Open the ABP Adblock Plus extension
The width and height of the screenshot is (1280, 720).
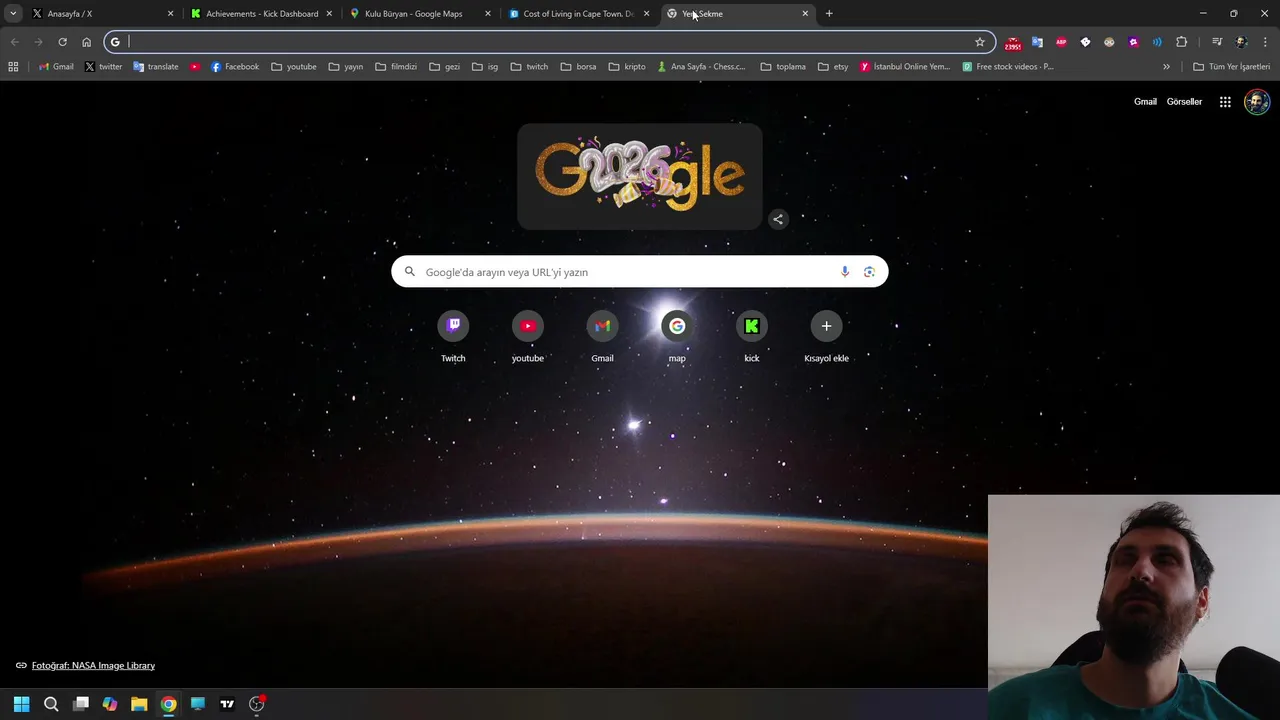[x=1061, y=42]
